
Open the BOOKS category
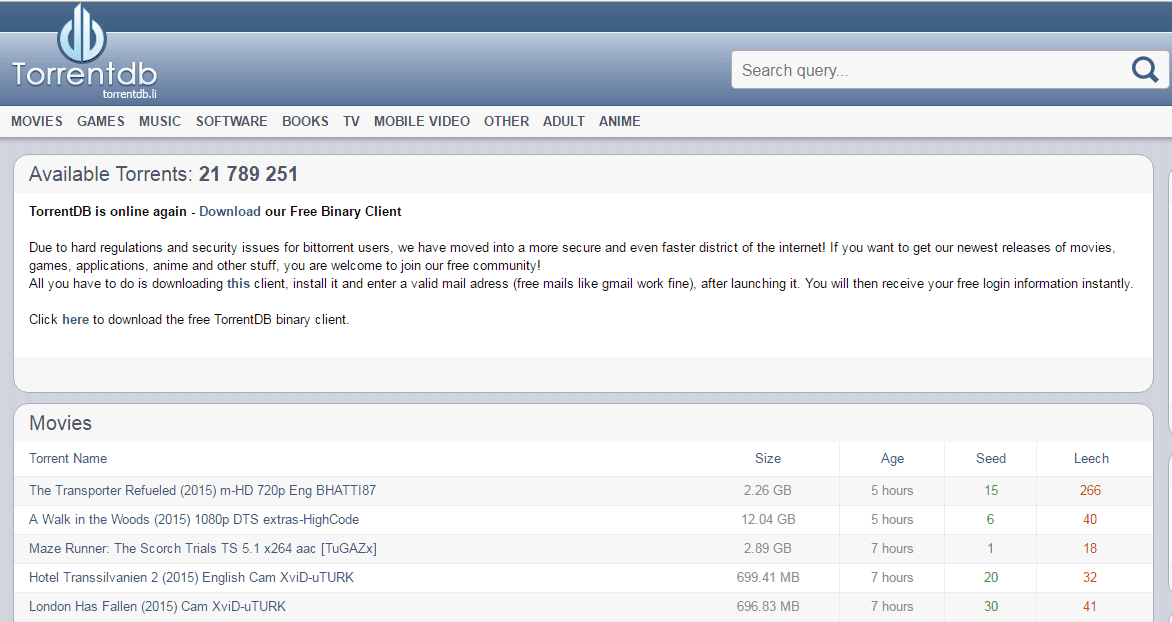coord(305,121)
